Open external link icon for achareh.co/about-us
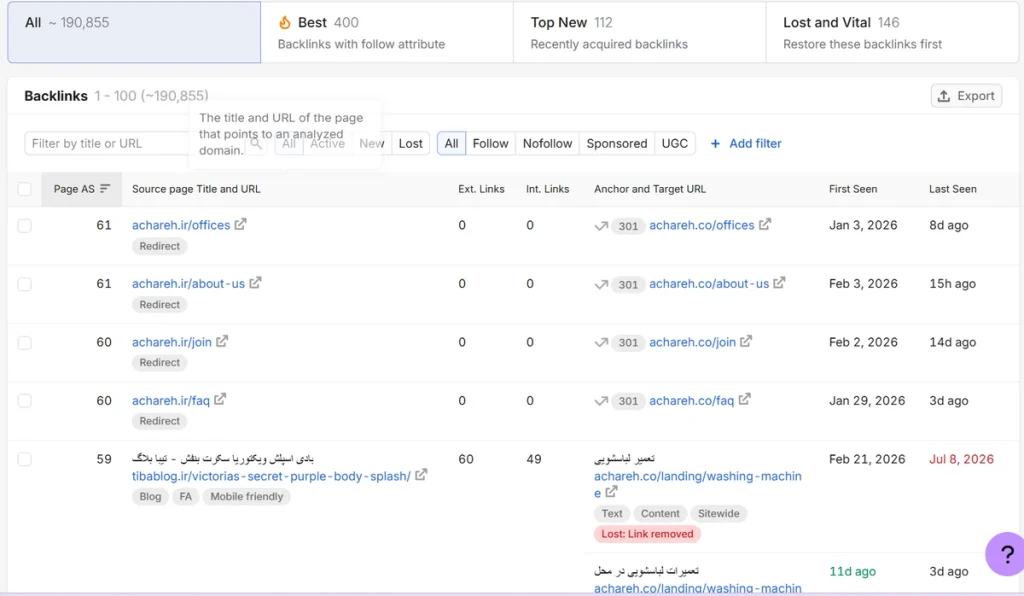 [779, 283]
